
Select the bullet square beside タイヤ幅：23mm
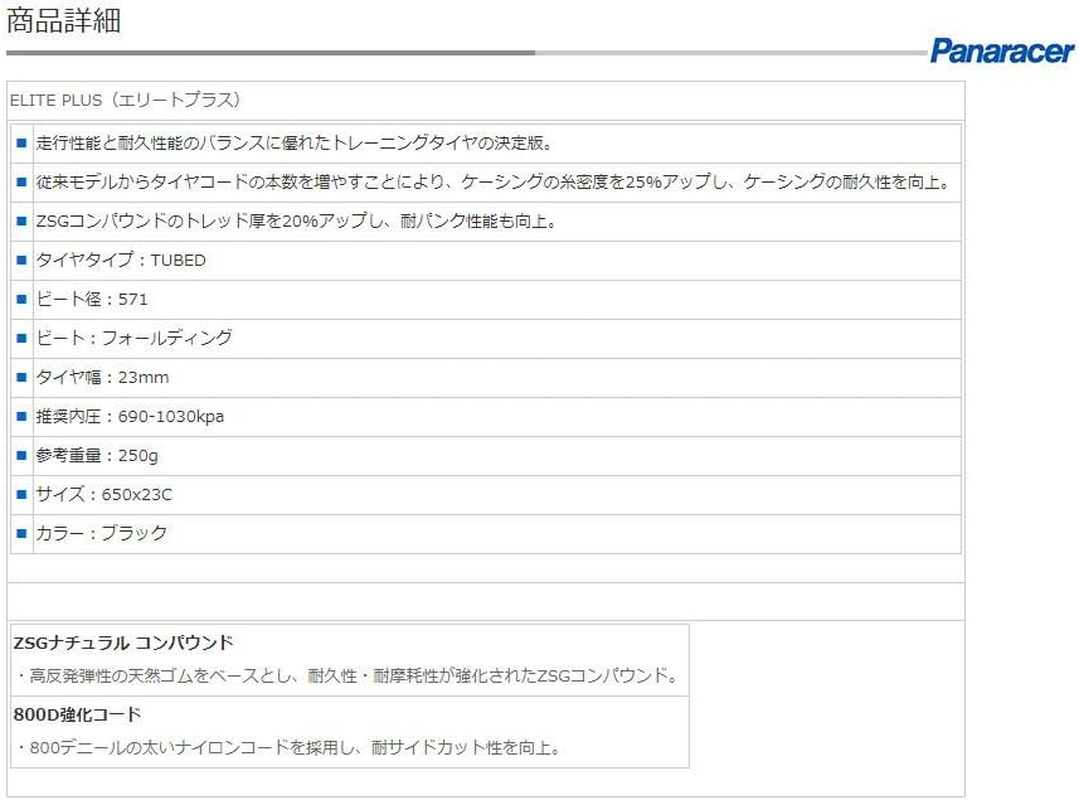[21, 378]
